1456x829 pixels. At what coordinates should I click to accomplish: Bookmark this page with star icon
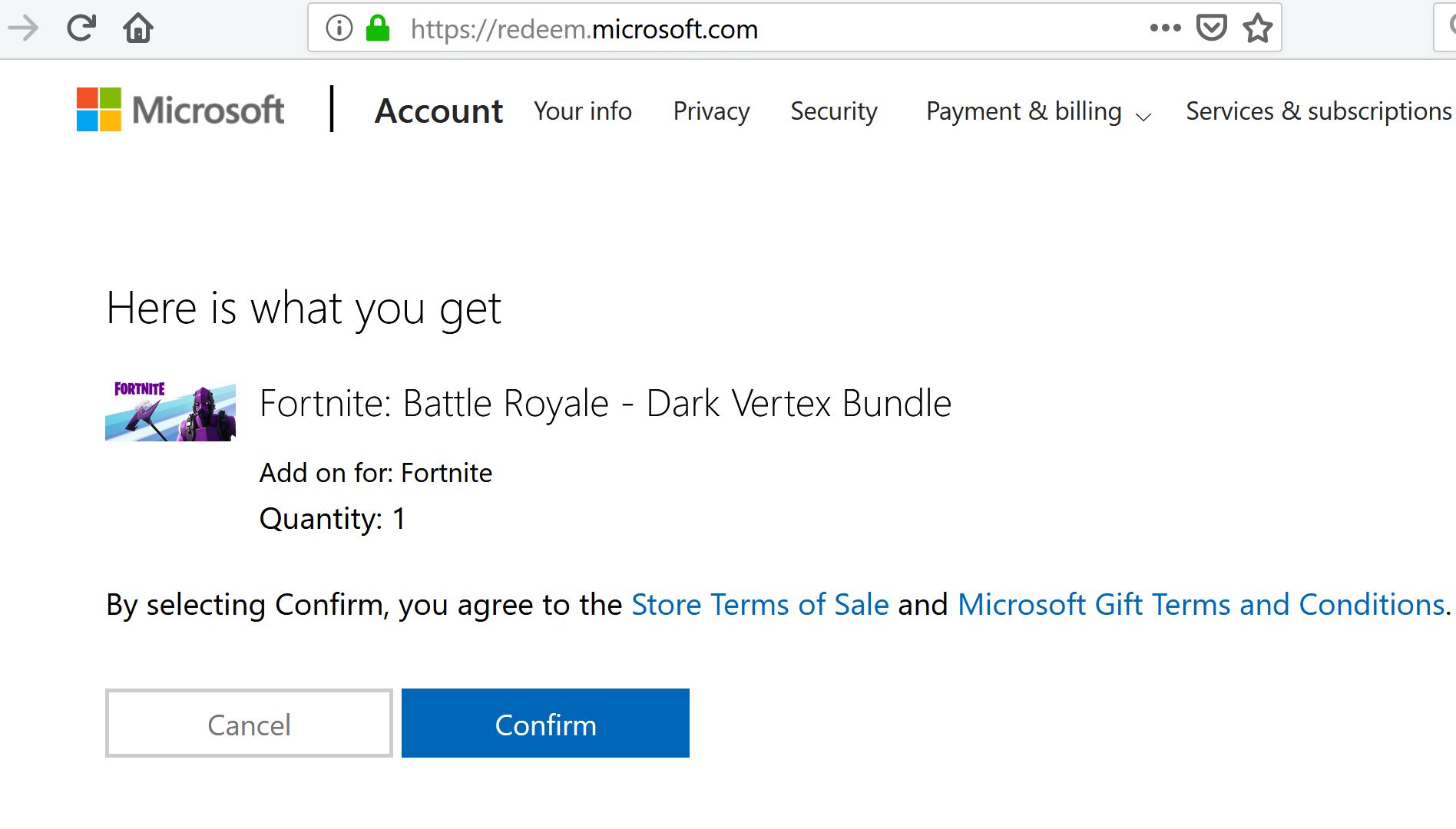[1257, 28]
